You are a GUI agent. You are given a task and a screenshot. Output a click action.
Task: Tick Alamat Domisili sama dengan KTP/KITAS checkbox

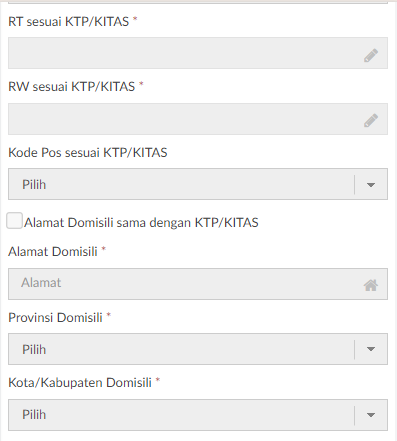(14, 221)
